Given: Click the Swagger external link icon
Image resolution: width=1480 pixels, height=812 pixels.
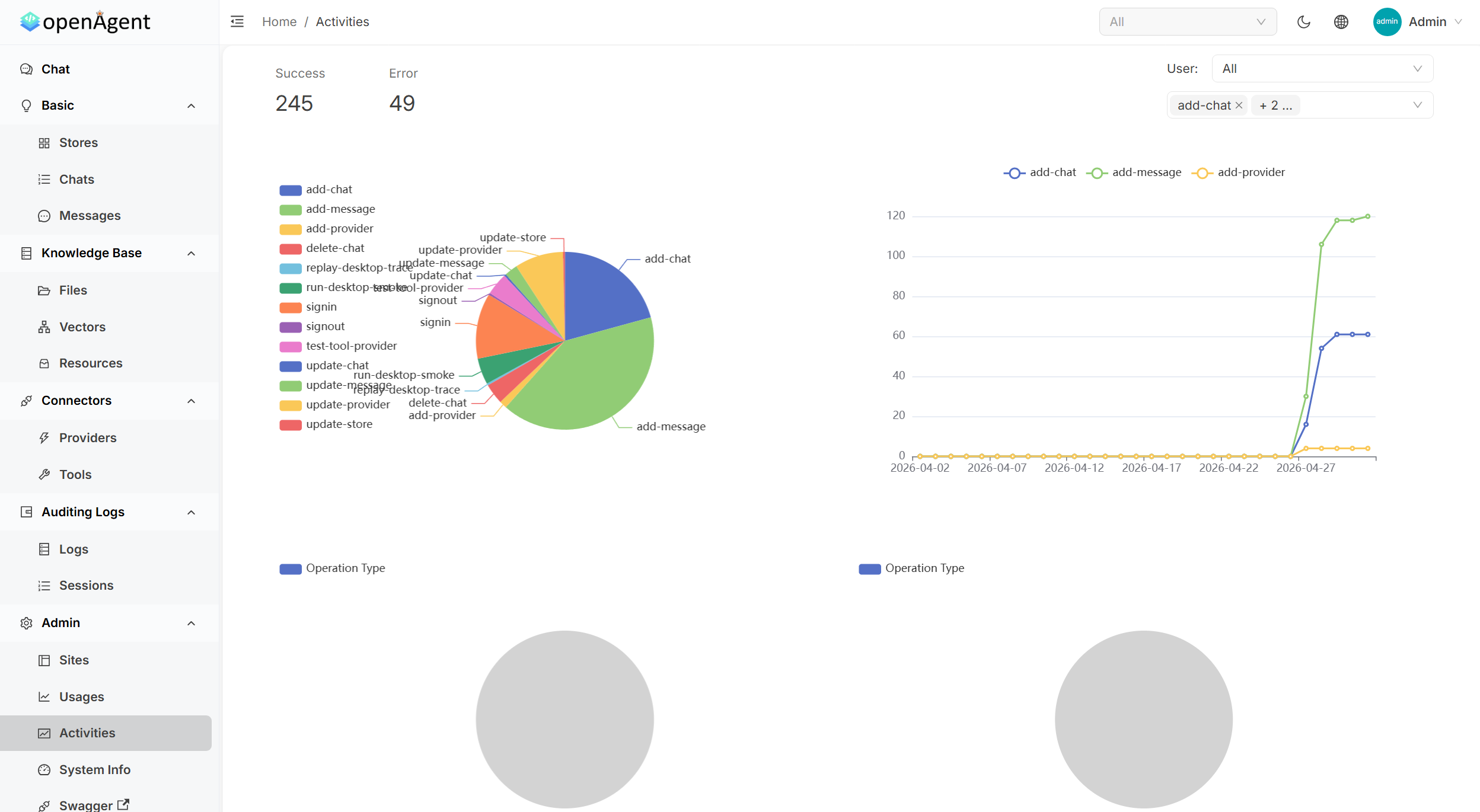Looking at the screenshot, I should tap(123, 804).
